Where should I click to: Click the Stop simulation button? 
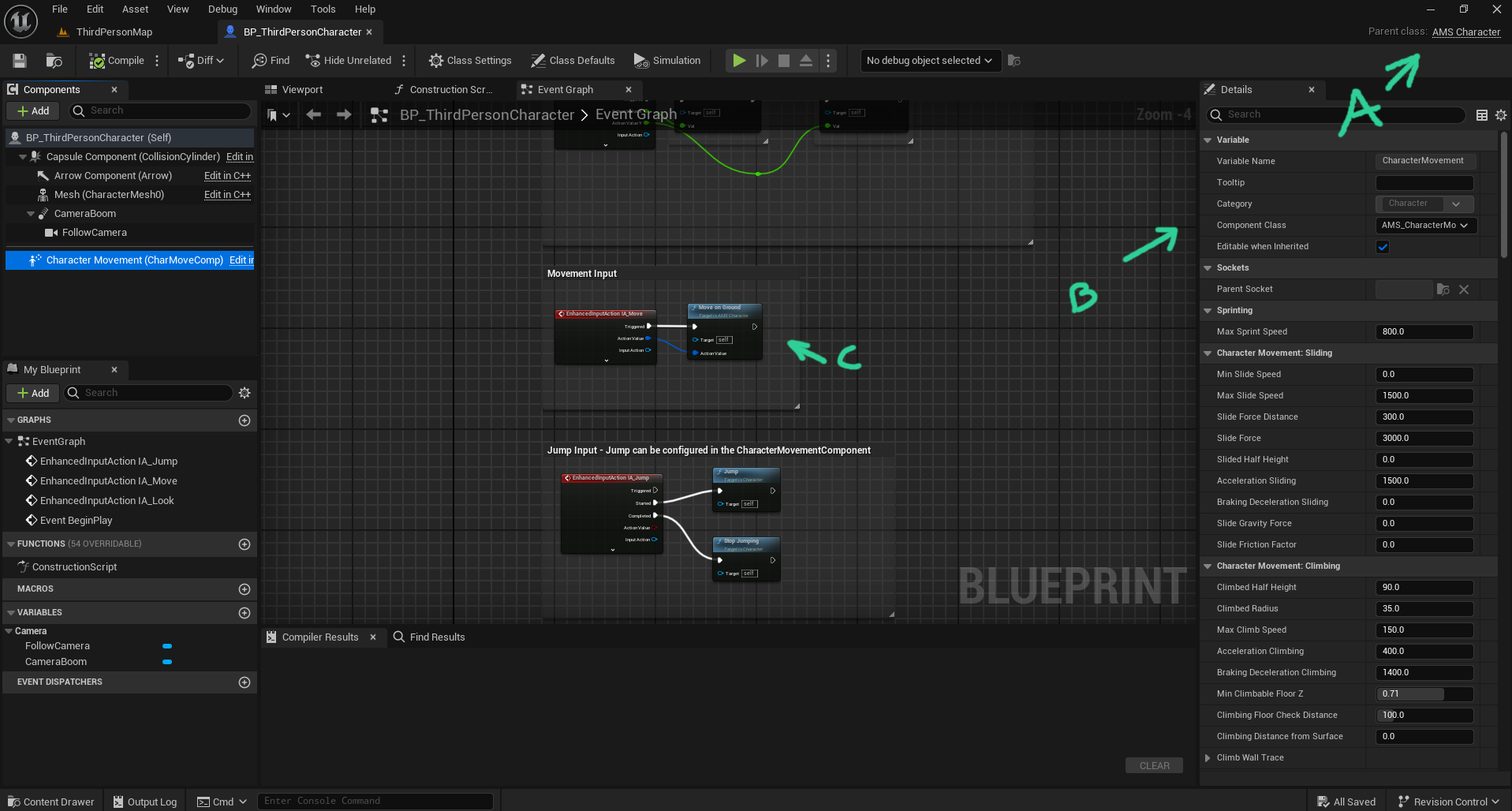pyautogui.click(x=784, y=61)
